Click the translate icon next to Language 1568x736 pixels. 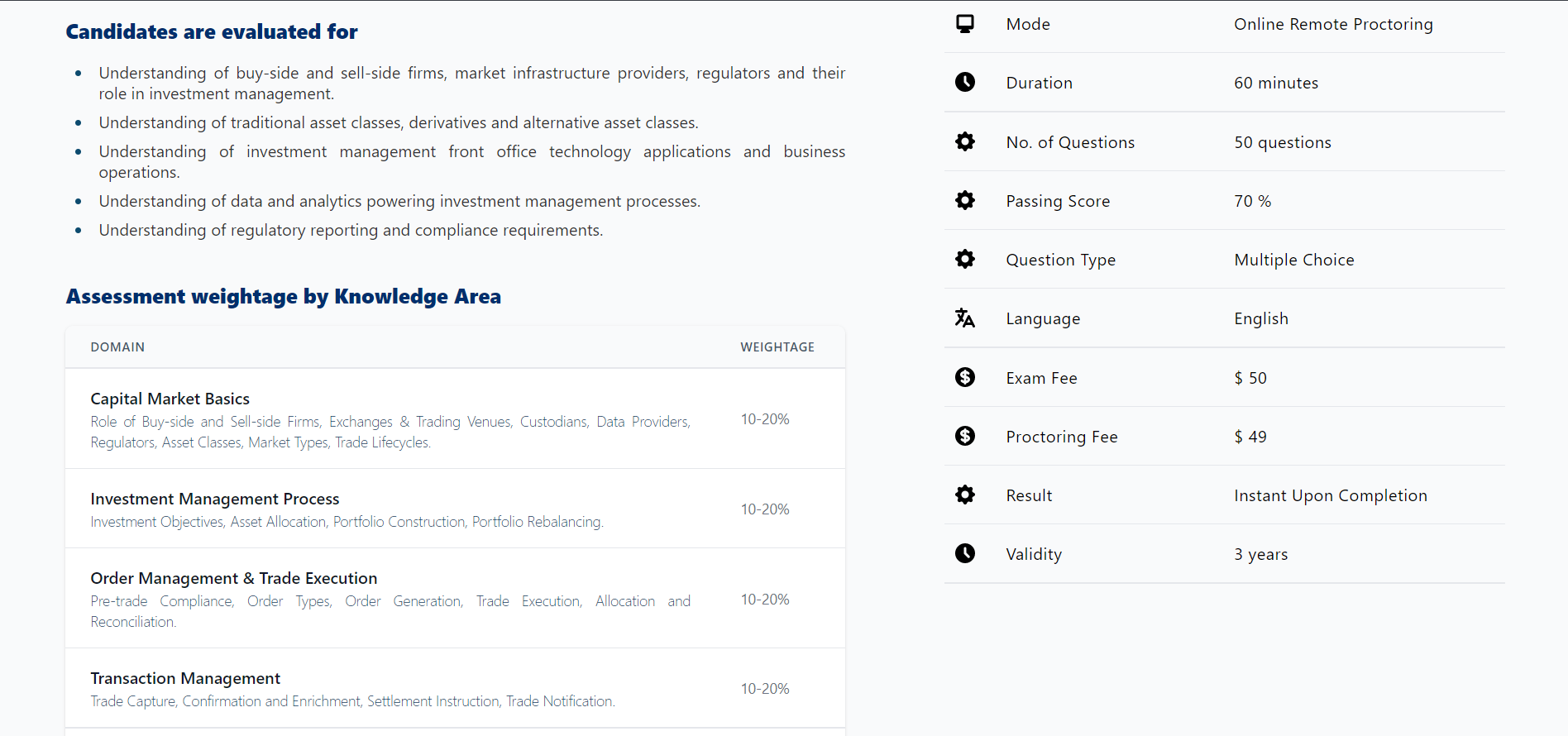pyautogui.click(x=965, y=318)
